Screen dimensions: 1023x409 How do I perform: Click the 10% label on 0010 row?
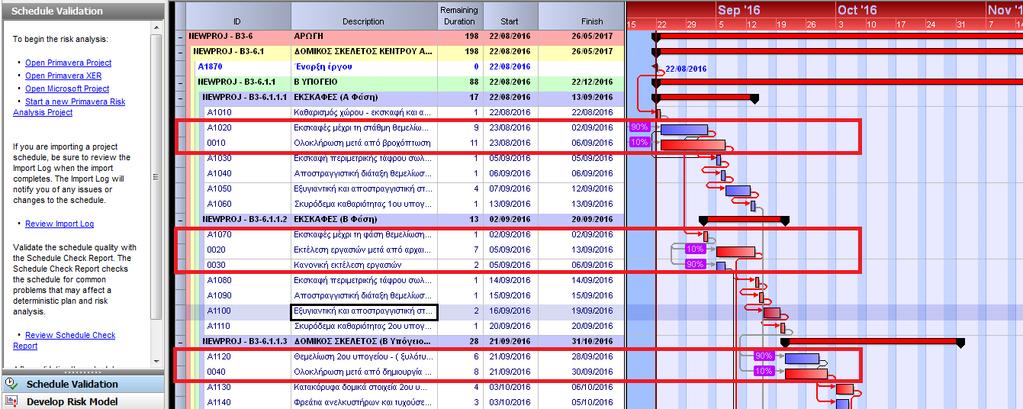pos(640,142)
